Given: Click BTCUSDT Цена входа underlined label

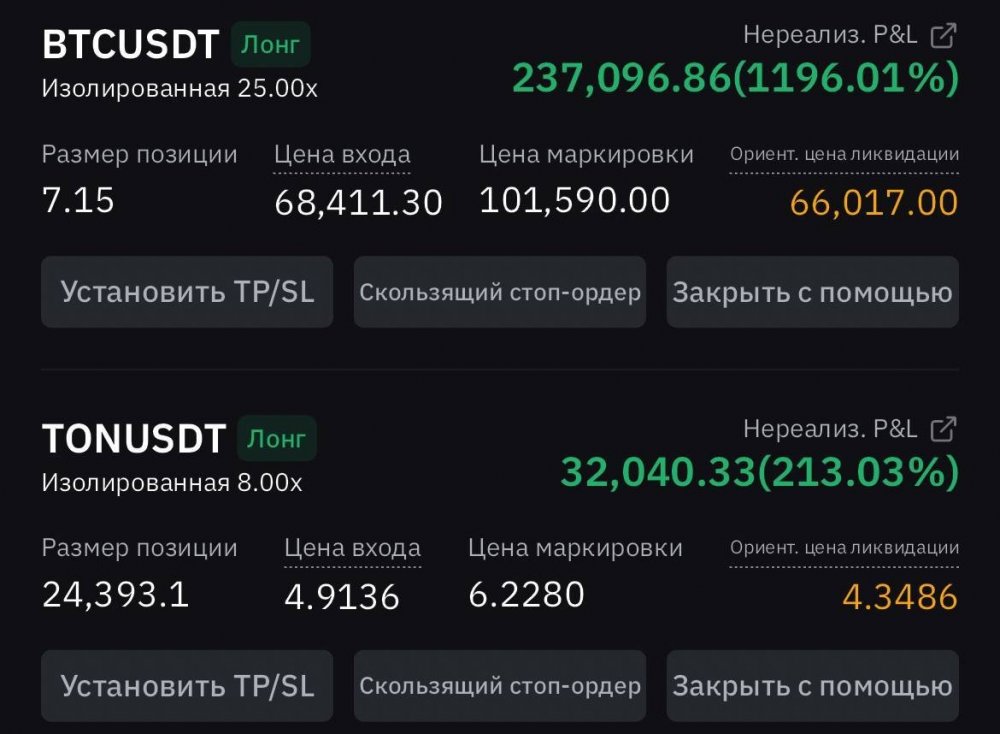Looking at the screenshot, I should [x=342, y=155].
